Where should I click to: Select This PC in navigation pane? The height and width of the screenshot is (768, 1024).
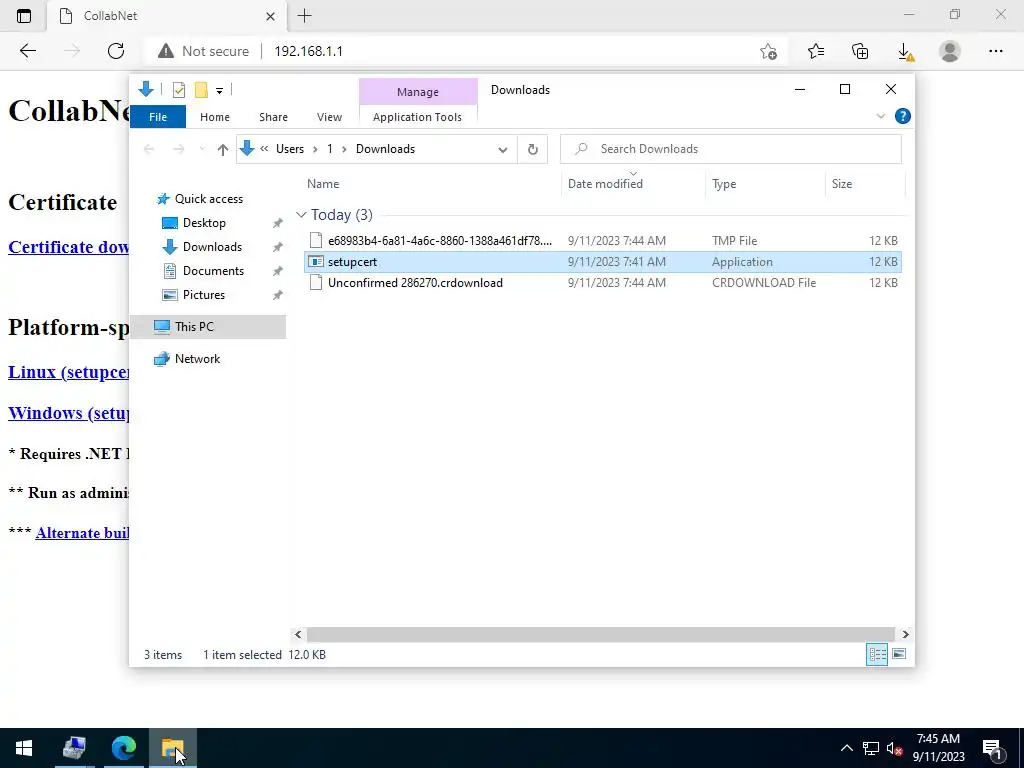(x=208, y=327)
